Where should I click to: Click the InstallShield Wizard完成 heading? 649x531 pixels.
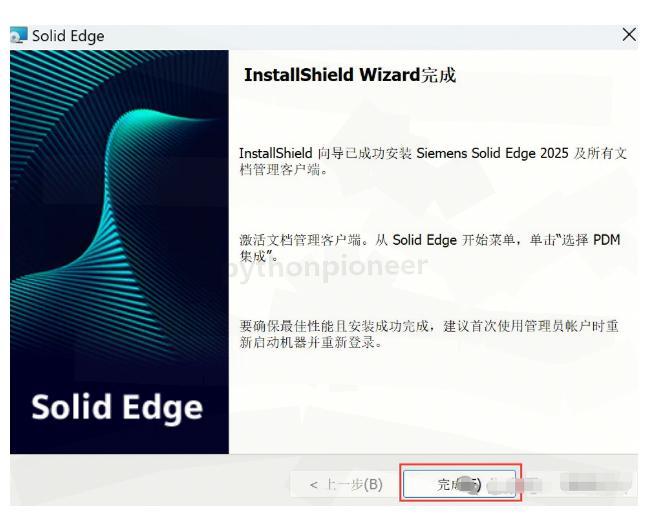point(350,75)
